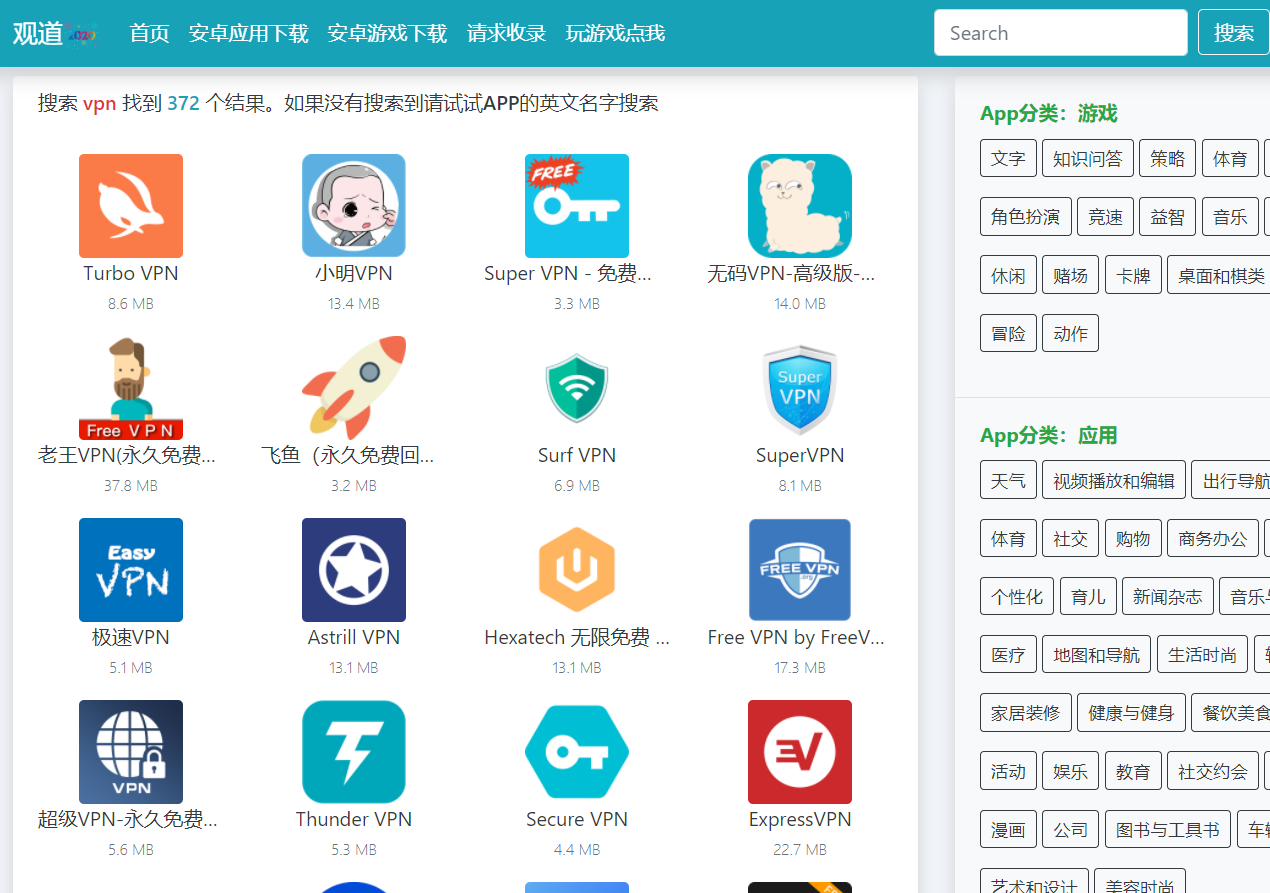Go to 首页 in the navigation bar
The width and height of the screenshot is (1270, 893).
pos(150,33)
